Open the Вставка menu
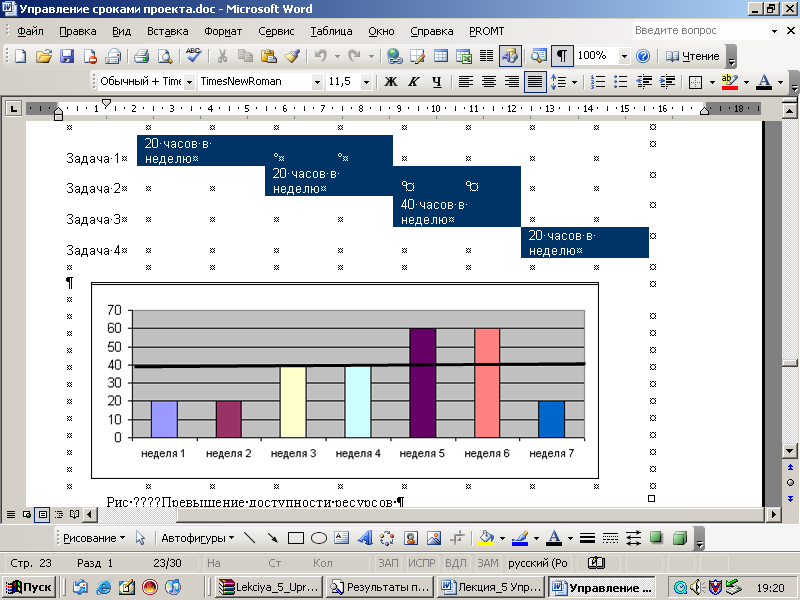 (167, 31)
